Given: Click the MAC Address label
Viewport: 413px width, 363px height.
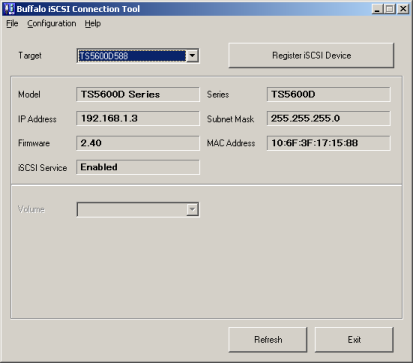Looking at the screenshot, I should 231,143.
